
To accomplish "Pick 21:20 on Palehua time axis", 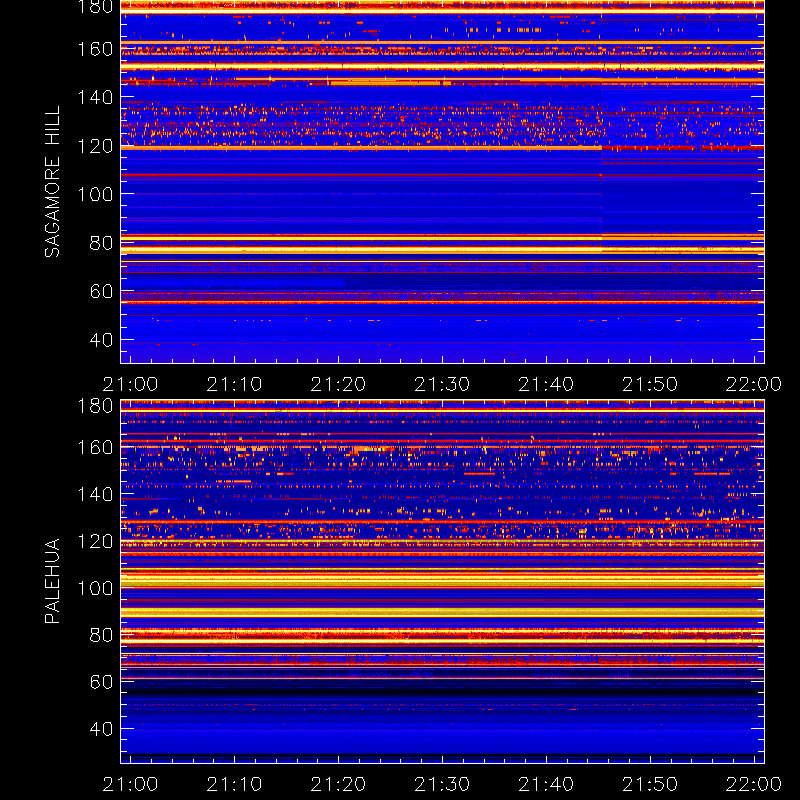I will pyautogui.click(x=338, y=784).
